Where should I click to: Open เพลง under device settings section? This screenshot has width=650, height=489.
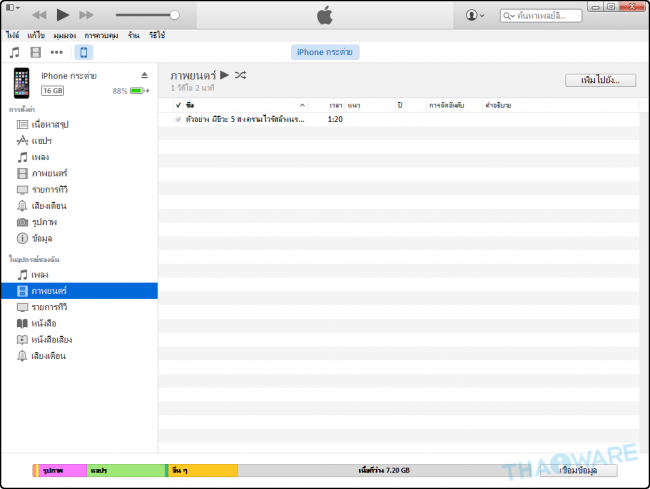[x=33, y=157]
